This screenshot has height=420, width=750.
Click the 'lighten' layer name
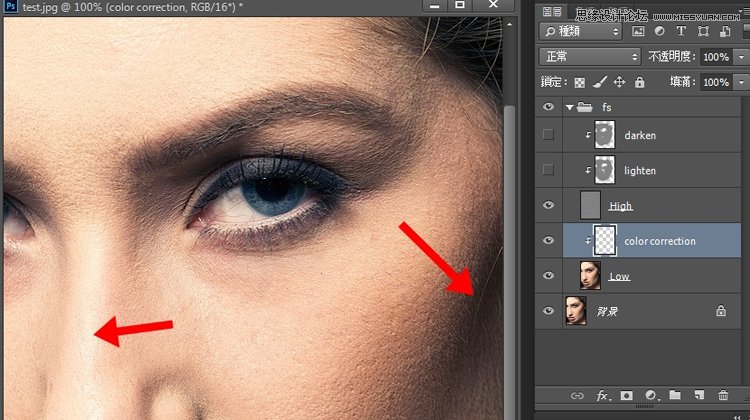640,171
